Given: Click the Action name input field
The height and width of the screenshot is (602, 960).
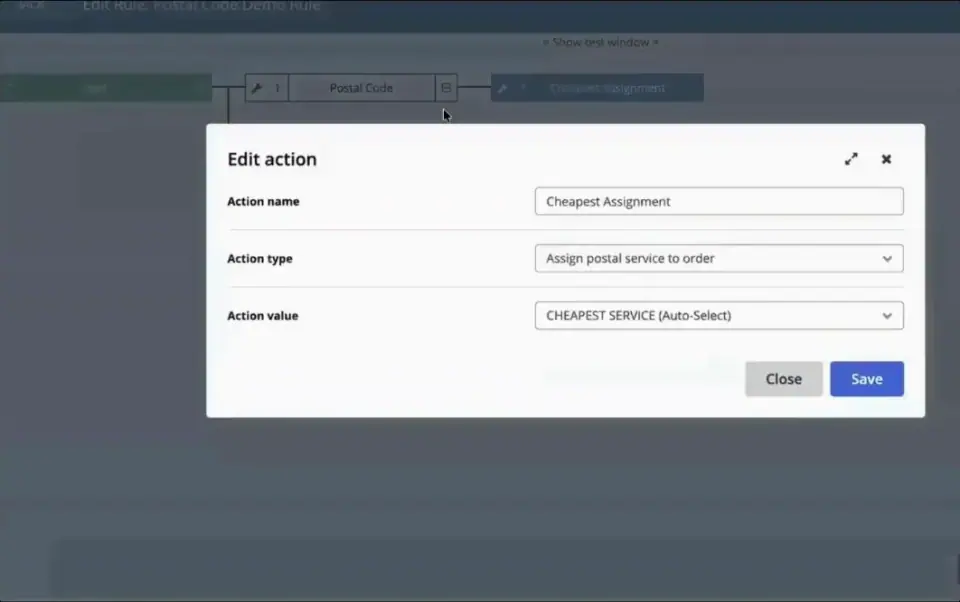Looking at the screenshot, I should tap(719, 201).
